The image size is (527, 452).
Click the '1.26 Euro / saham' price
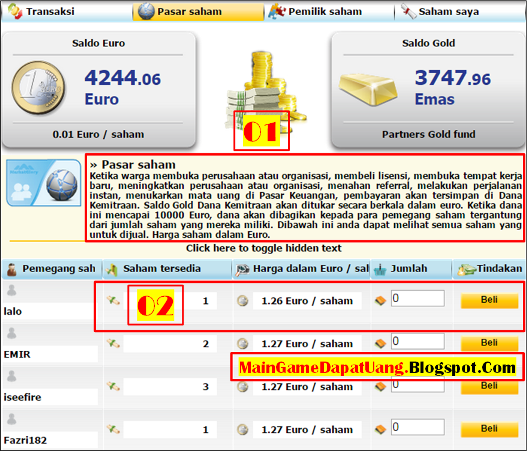307,301
